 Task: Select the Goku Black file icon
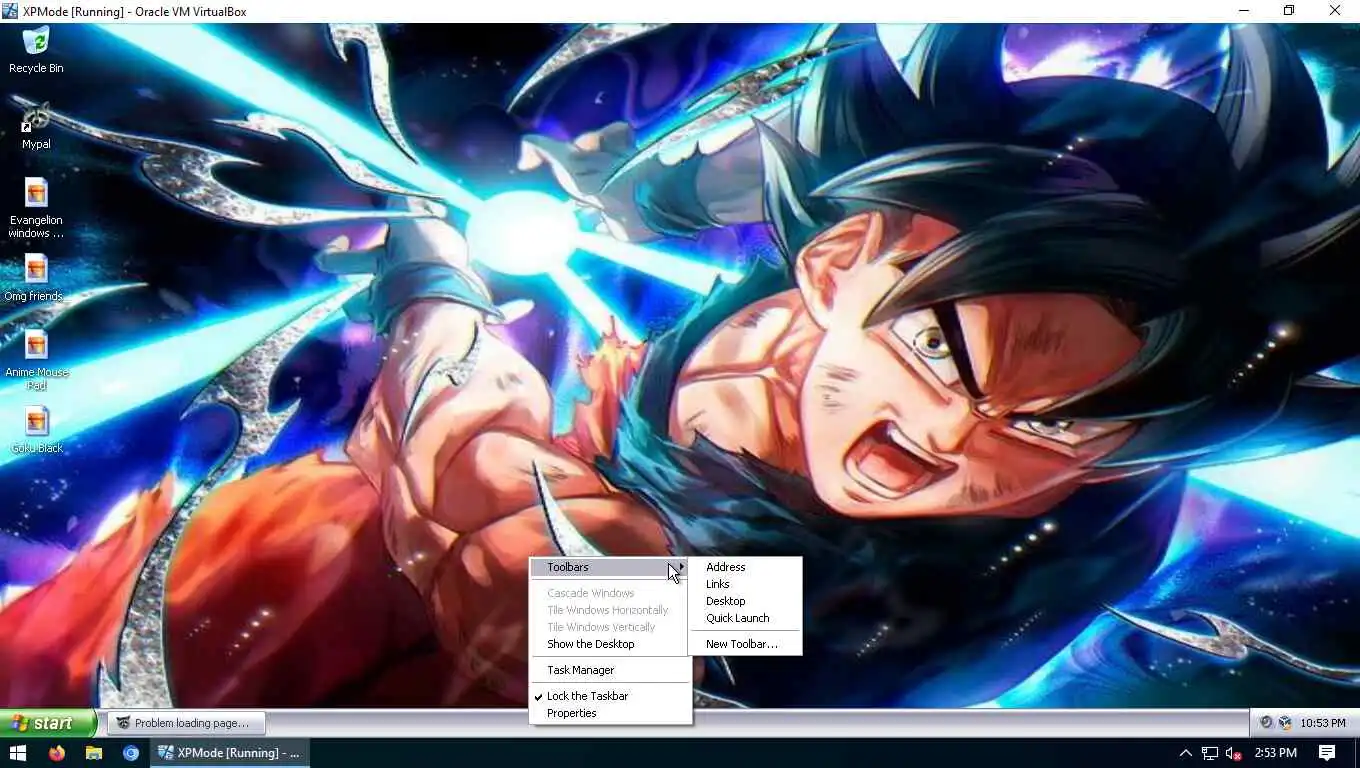tap(36, 430)
